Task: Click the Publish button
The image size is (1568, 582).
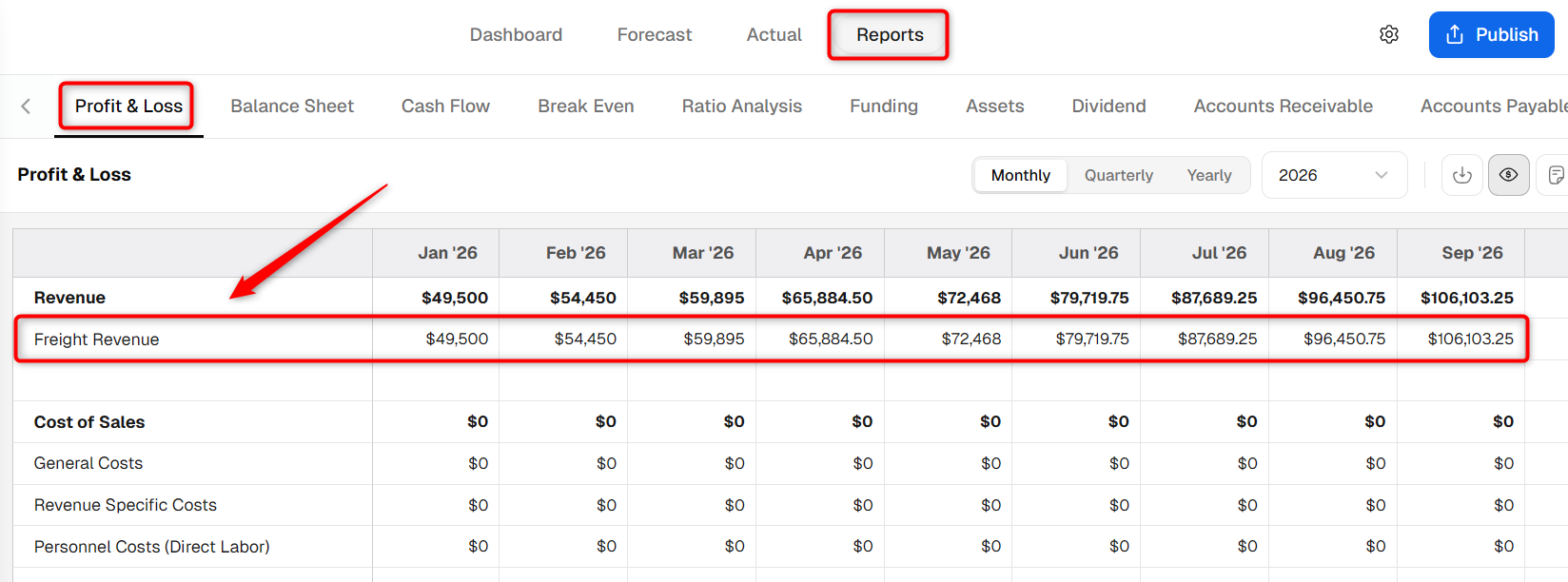Action: pyautogui.click(x=1491, y=35)
